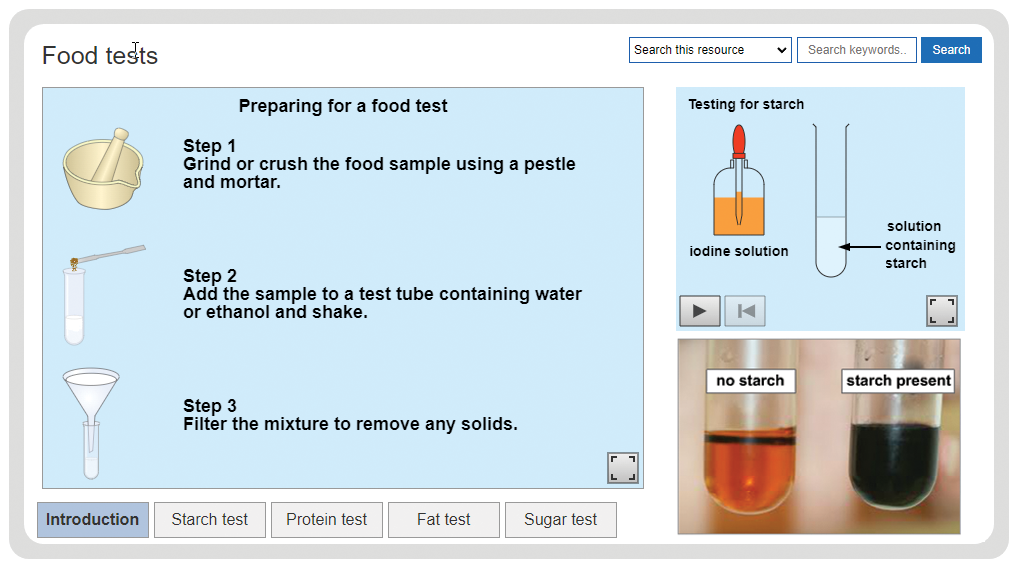The height and width of the screenshot is (566, 1018).
Task: Go to the Fat test tab
Action: point(443,520)
